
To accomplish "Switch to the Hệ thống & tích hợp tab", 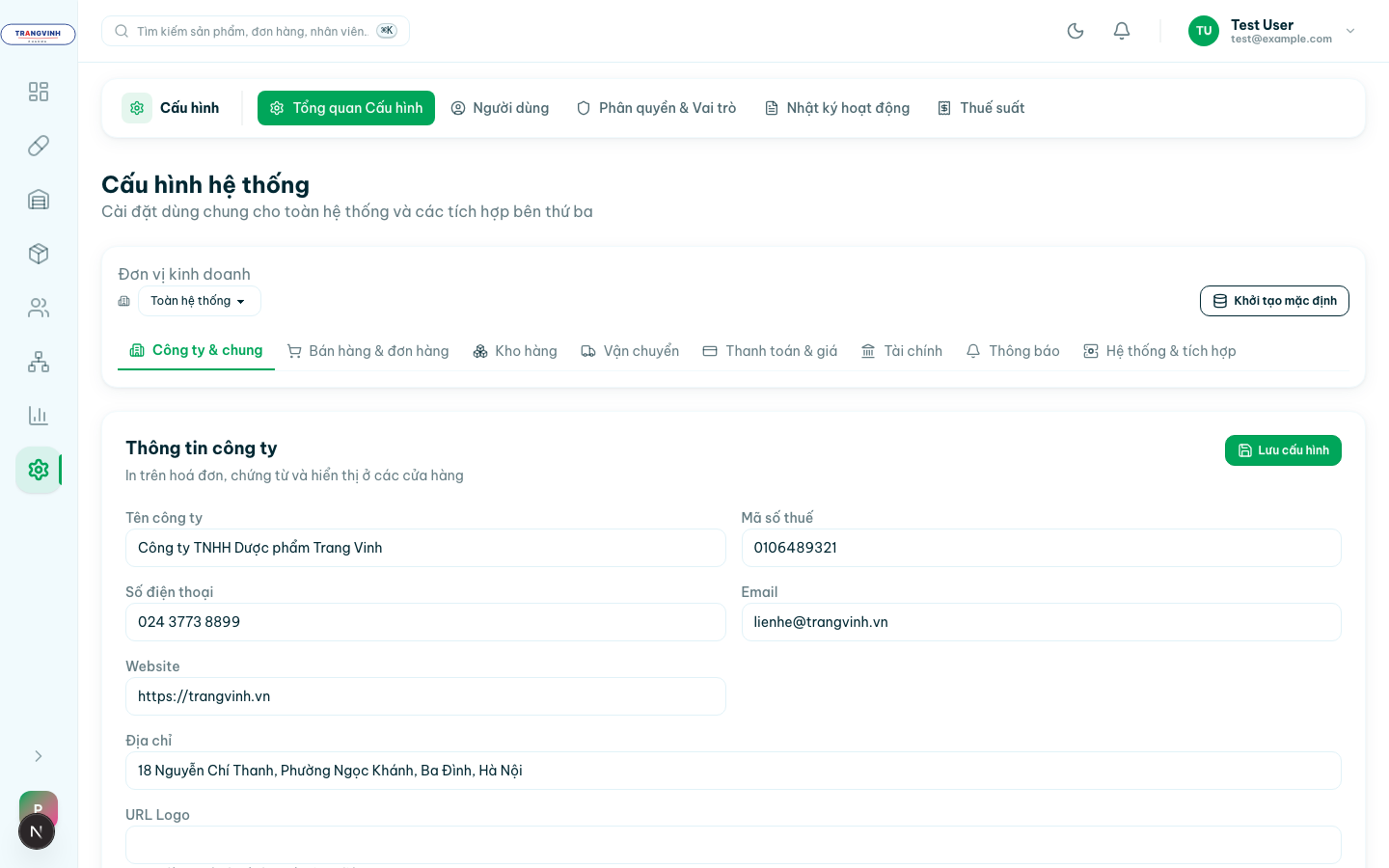I will [x=1159, y=351].
